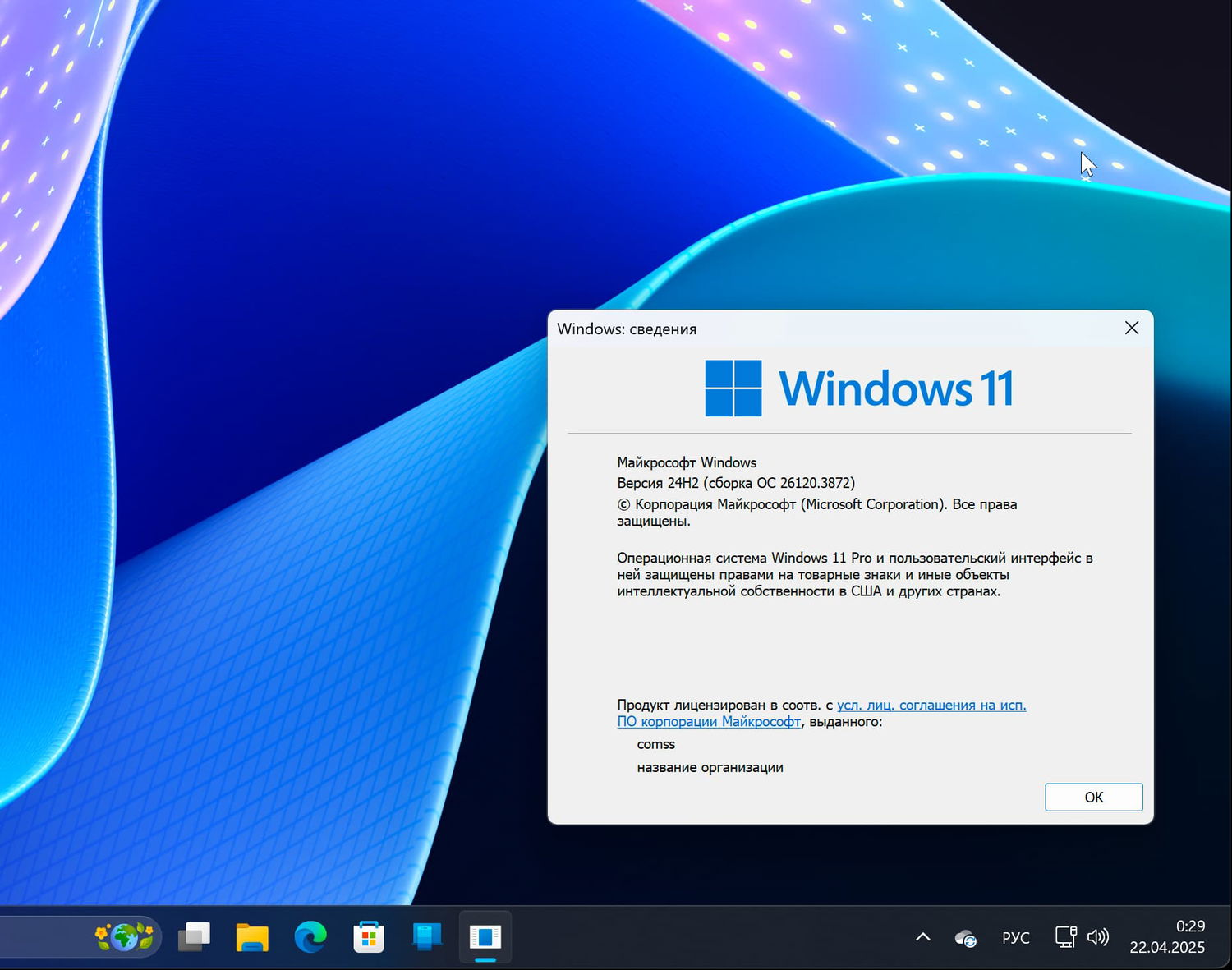Select the active winver window icon on taskbar
Viewport: 1232px width, 970px height.
485,936
